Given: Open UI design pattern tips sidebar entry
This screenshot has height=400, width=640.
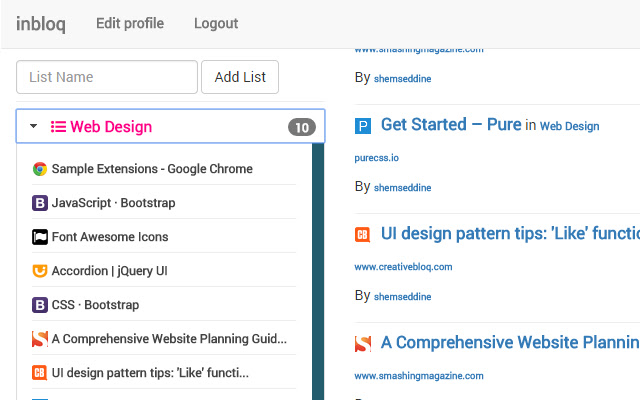Looking at the screenshot, I should tap(150, 373).
